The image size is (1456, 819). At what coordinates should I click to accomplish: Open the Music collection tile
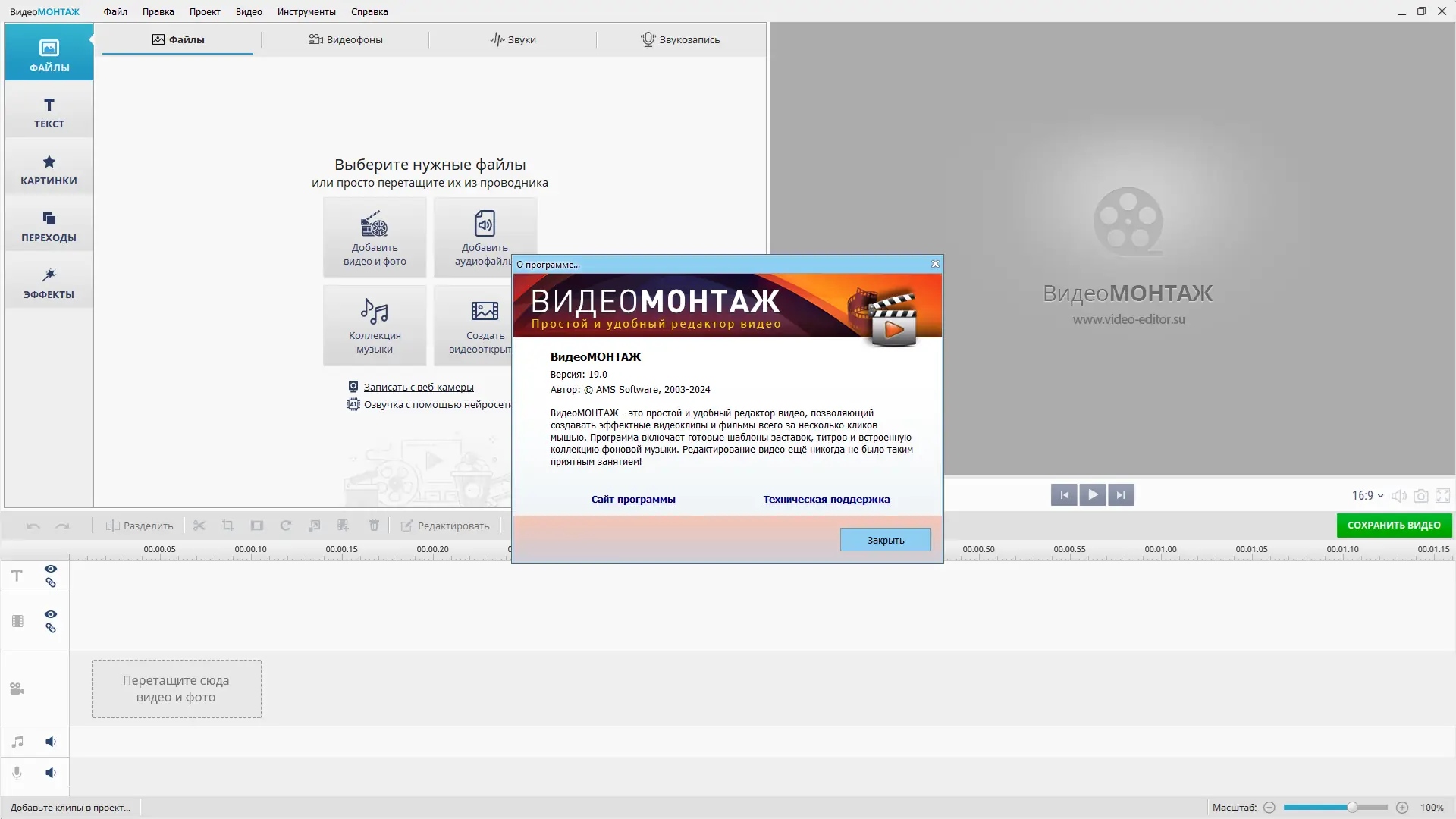click(x=375, y=325)
